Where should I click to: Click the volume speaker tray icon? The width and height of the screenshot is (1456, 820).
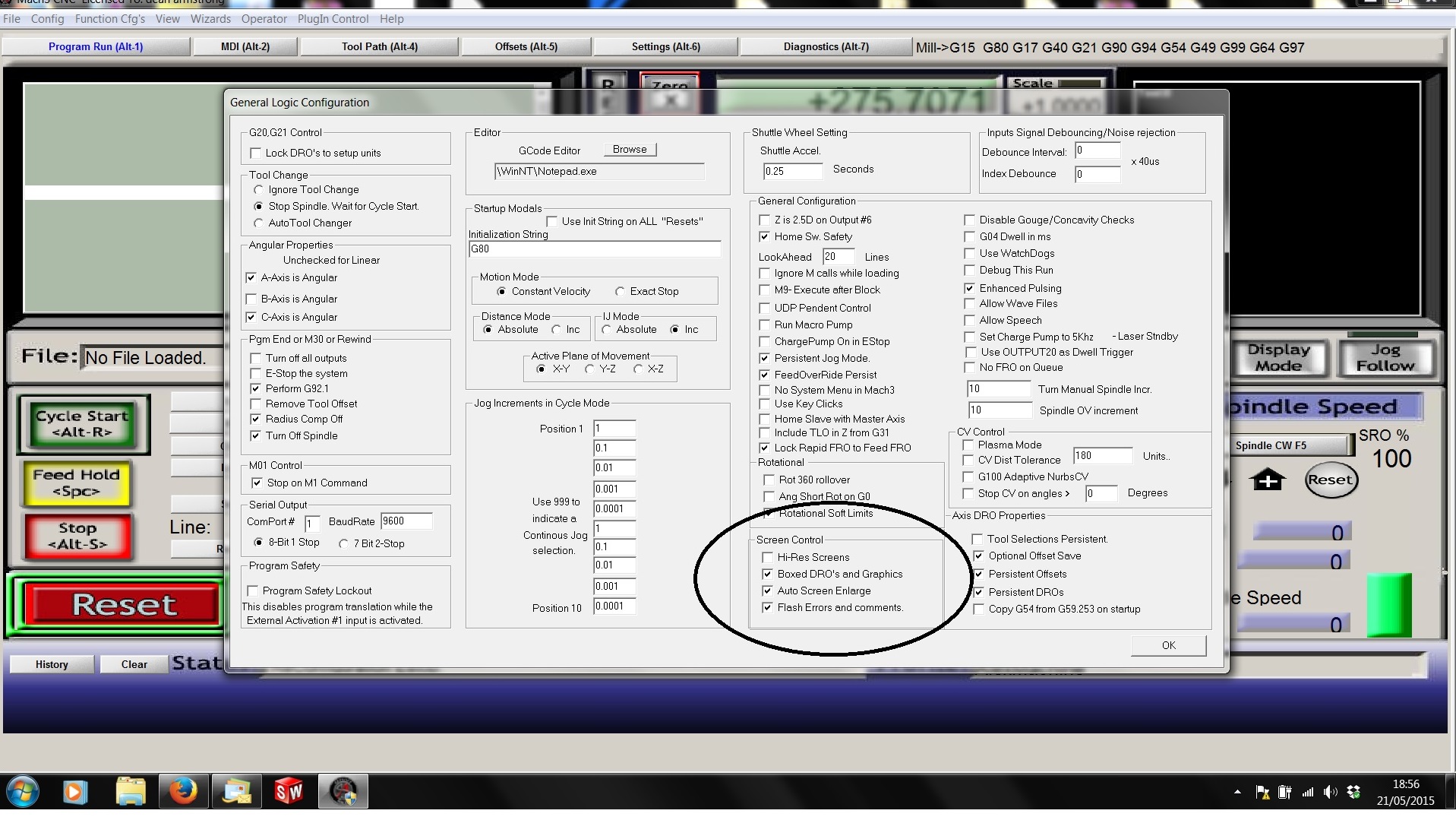pyautogui.click(x=1330, y=792)
